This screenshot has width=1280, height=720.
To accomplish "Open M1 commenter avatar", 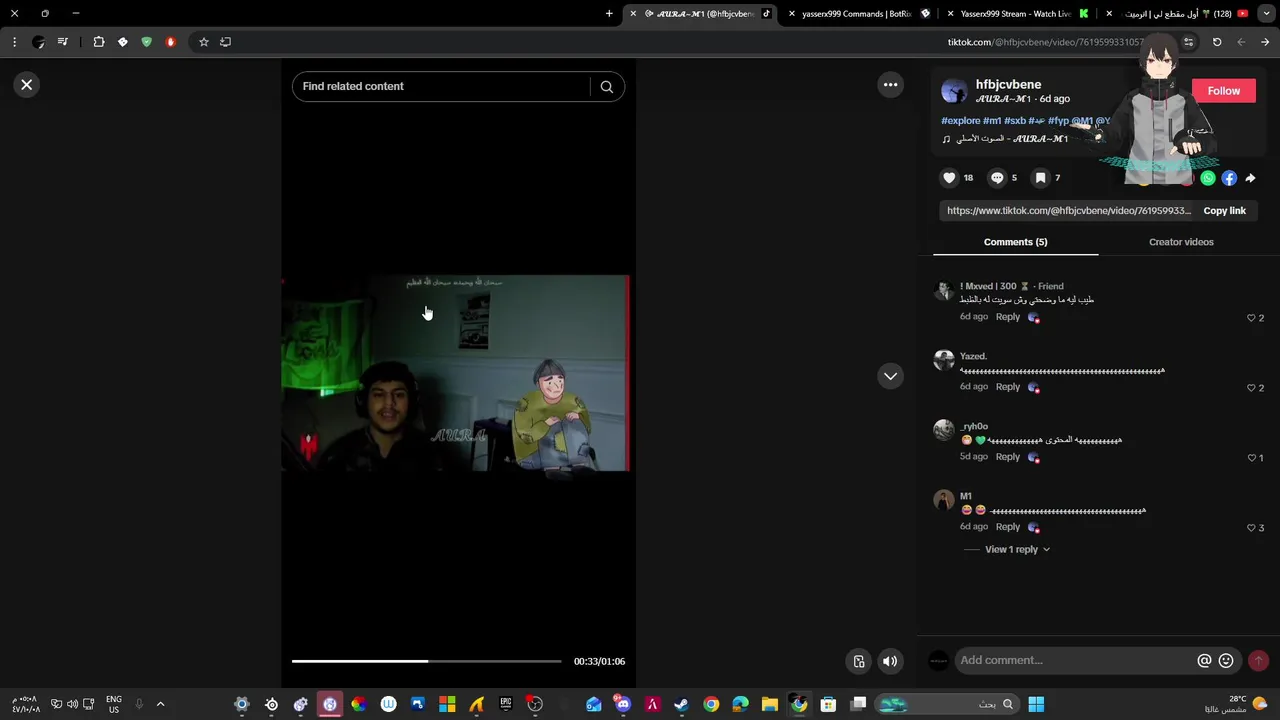I will pos(943,501).
